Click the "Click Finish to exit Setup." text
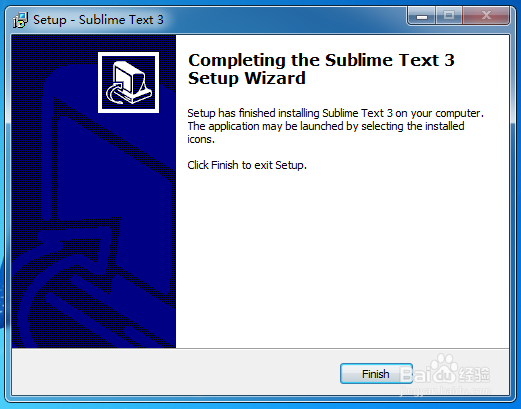The width and height of the screenshot is (521, 409). [247, 165]
